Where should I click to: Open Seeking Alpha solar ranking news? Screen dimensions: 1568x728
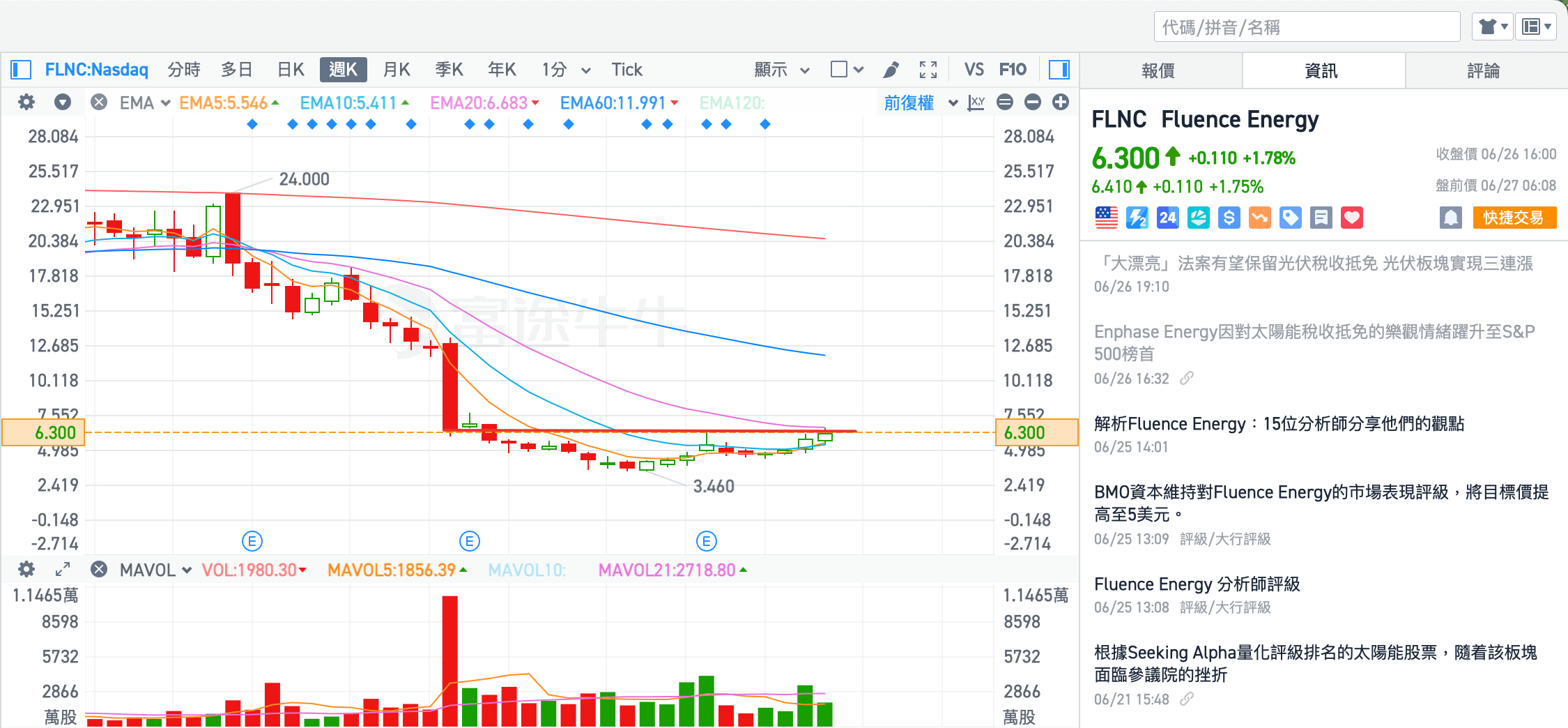pos(1315,663)
